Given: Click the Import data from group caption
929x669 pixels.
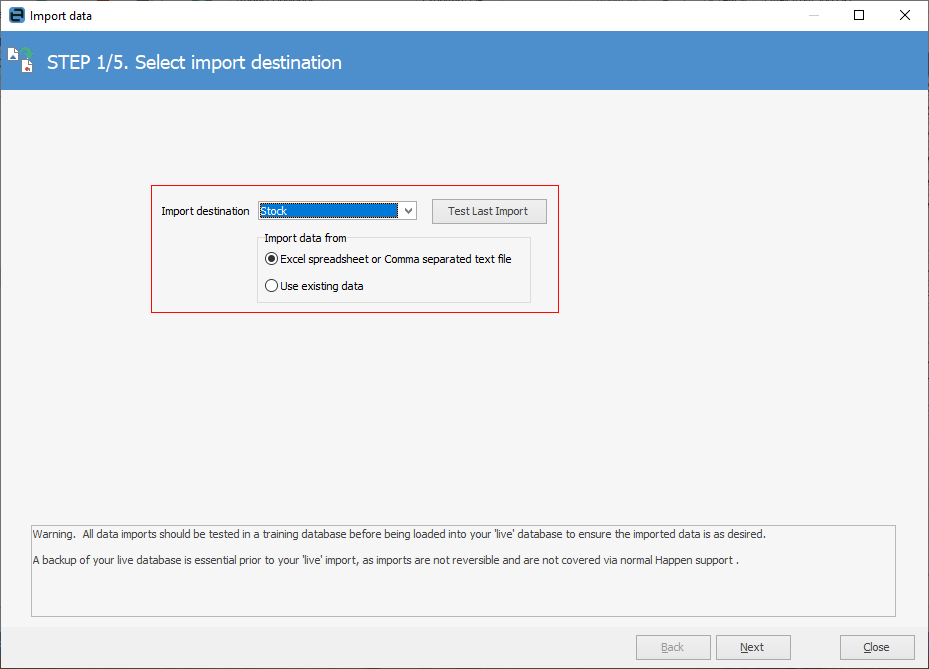Looking at the screenshot, I should click(305, 238).
